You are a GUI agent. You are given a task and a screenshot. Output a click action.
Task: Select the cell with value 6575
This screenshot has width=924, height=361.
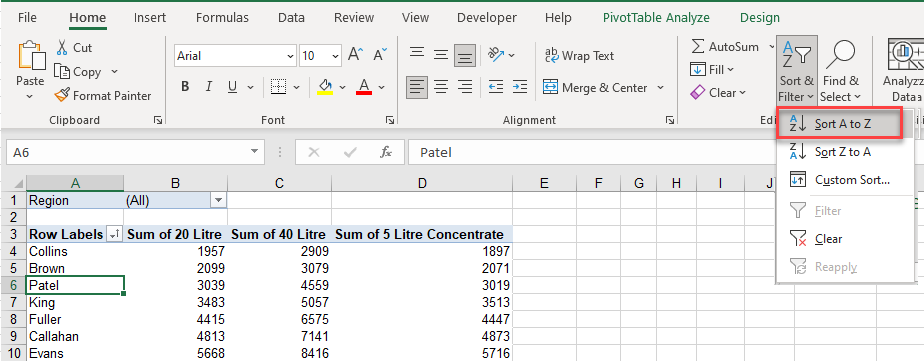pyautogui.click(x=280, y=319)
